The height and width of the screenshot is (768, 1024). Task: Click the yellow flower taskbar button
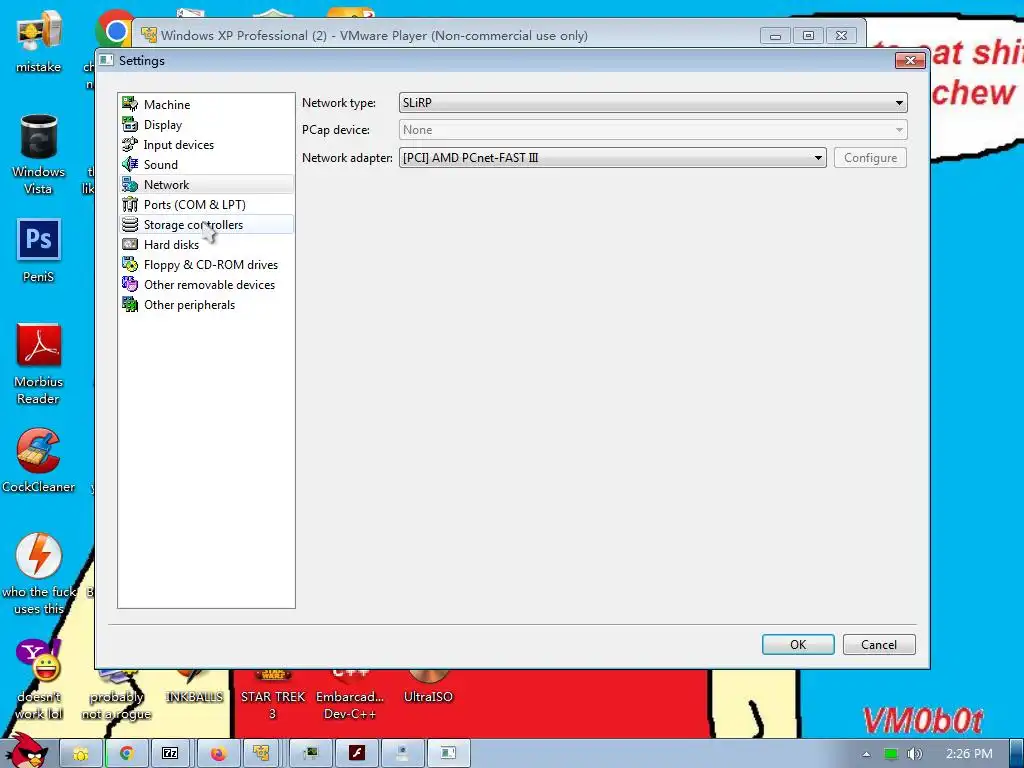click(81, 754)
